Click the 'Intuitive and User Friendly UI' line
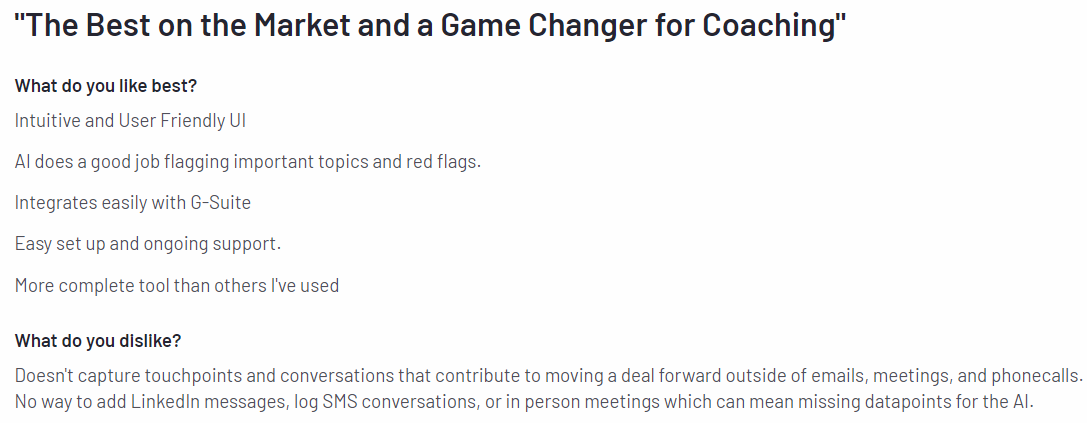Screen dimensions: 1087x423 (130, 121)
